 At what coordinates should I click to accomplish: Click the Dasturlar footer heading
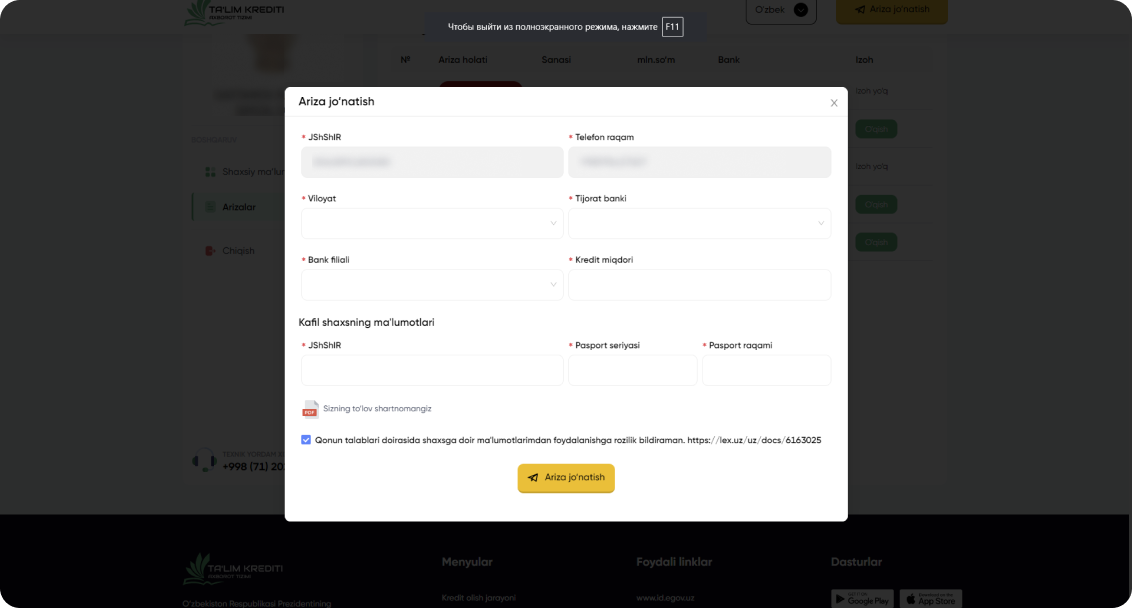(x=856, y=562)
